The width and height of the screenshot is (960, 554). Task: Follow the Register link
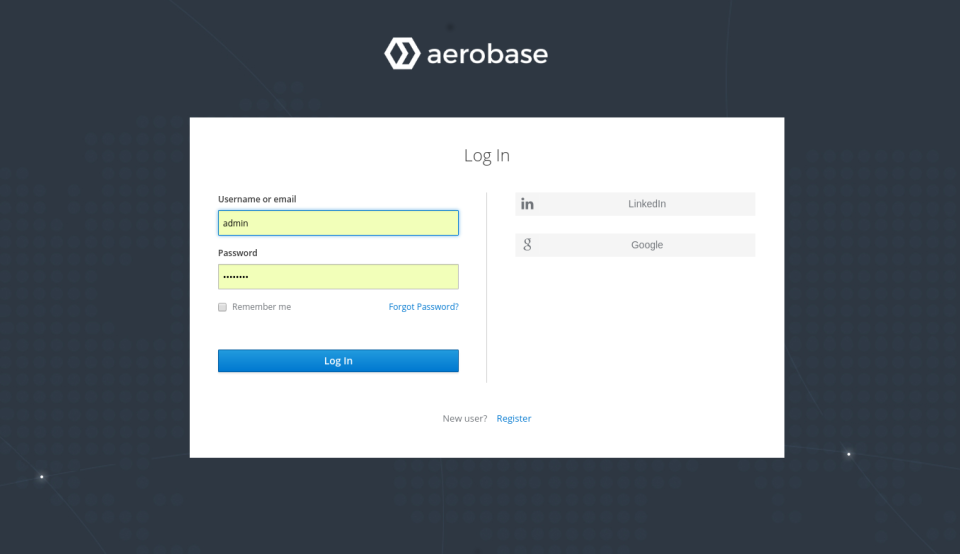coord(514,419)
